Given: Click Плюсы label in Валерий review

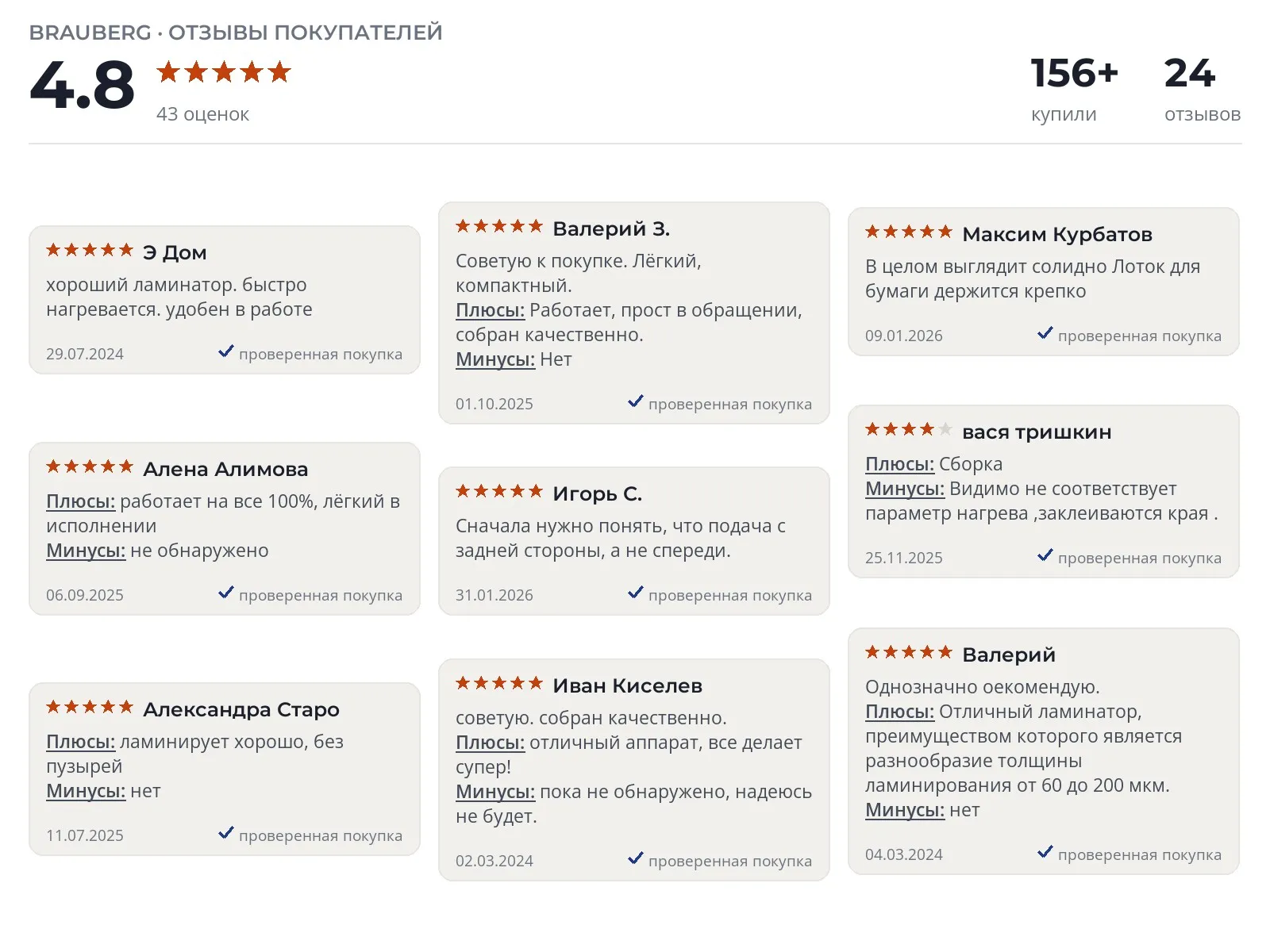Looking at the screenshot, I should (x=899, y=712).
